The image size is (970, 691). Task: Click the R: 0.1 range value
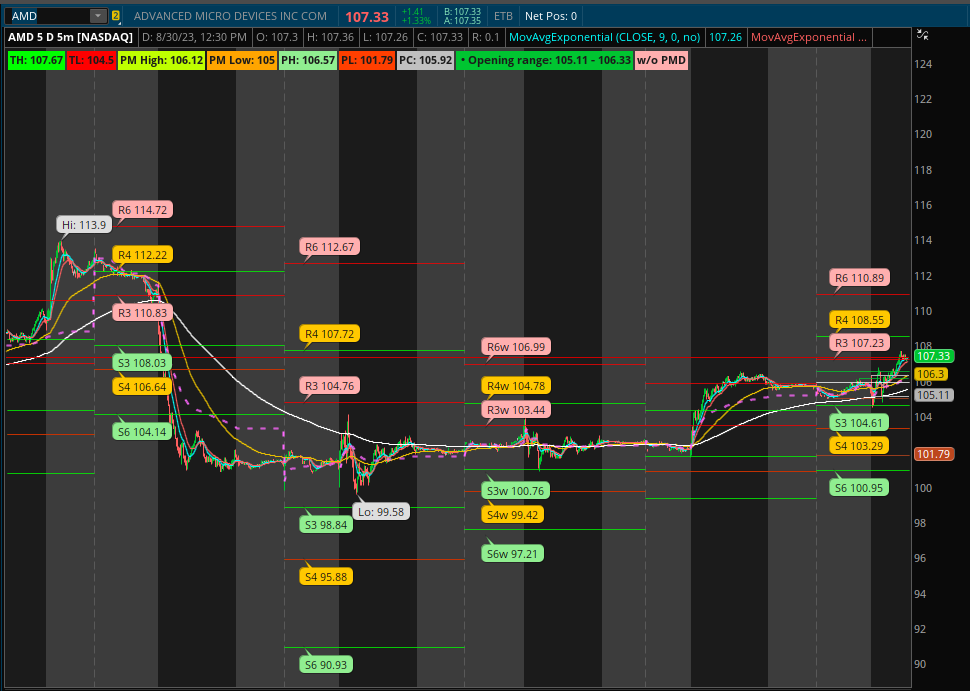485,37
